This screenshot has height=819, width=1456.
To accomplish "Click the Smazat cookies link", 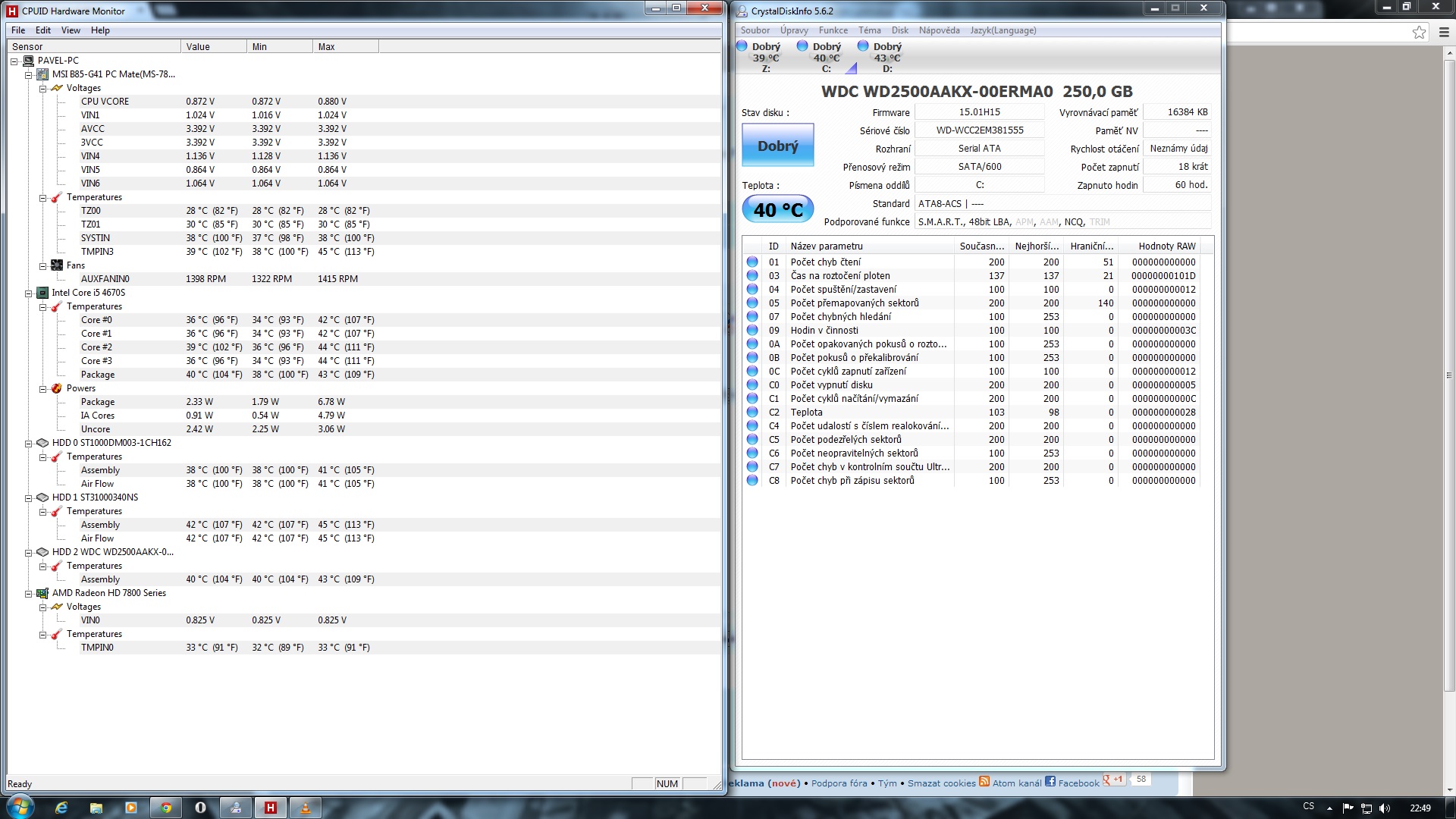I will click(x=941, y=783).
